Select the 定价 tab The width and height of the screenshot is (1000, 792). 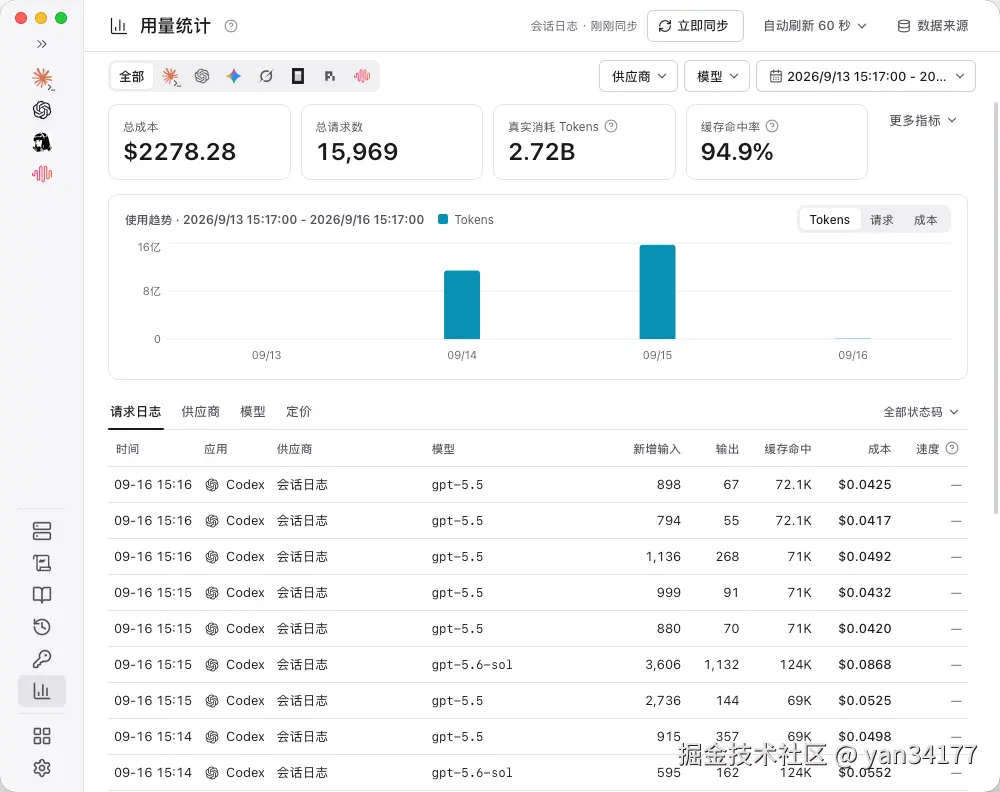tap(298, 412)
